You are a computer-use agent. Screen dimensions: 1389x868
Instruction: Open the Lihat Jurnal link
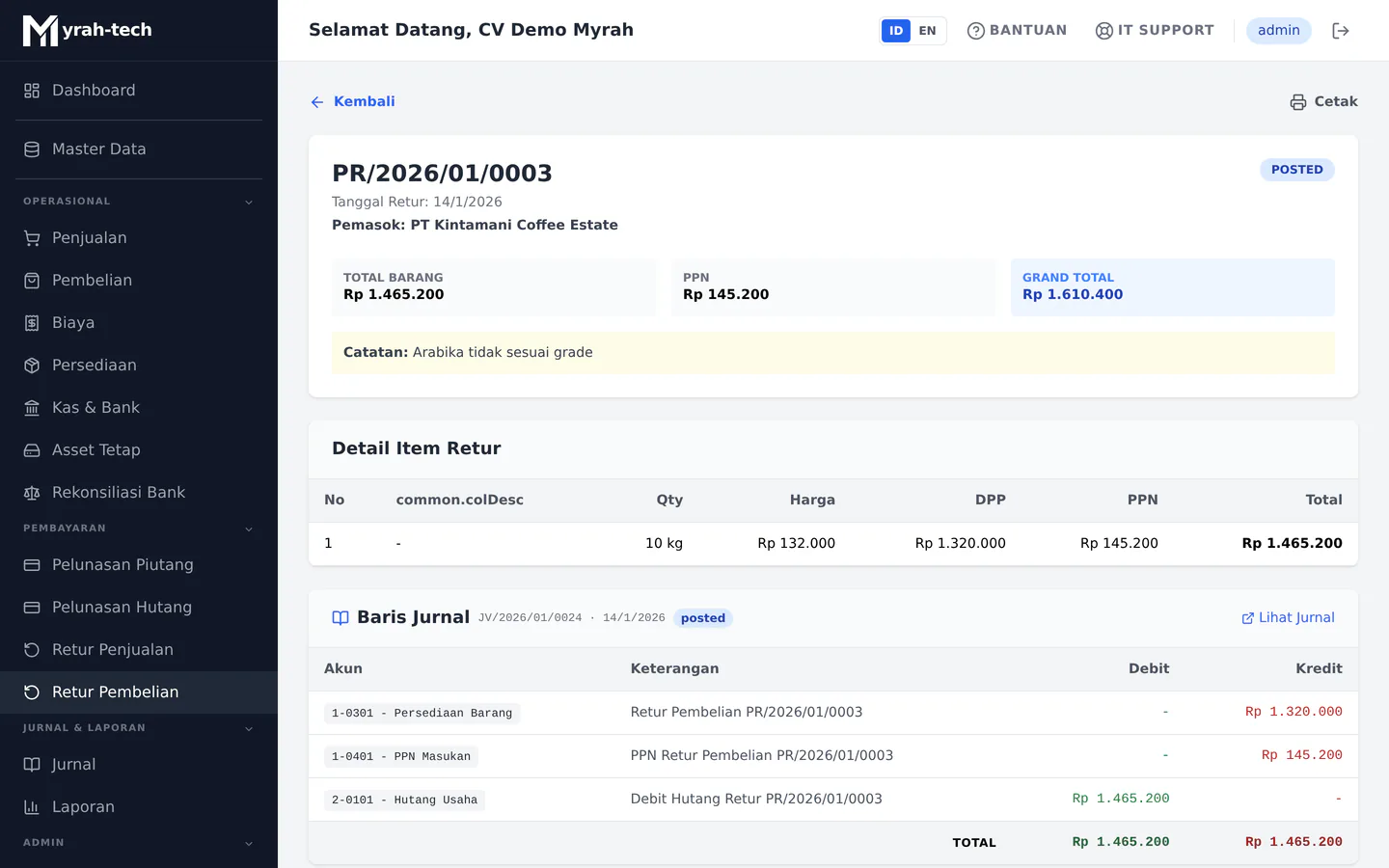pyautogui.click(x=1288, y=618)
